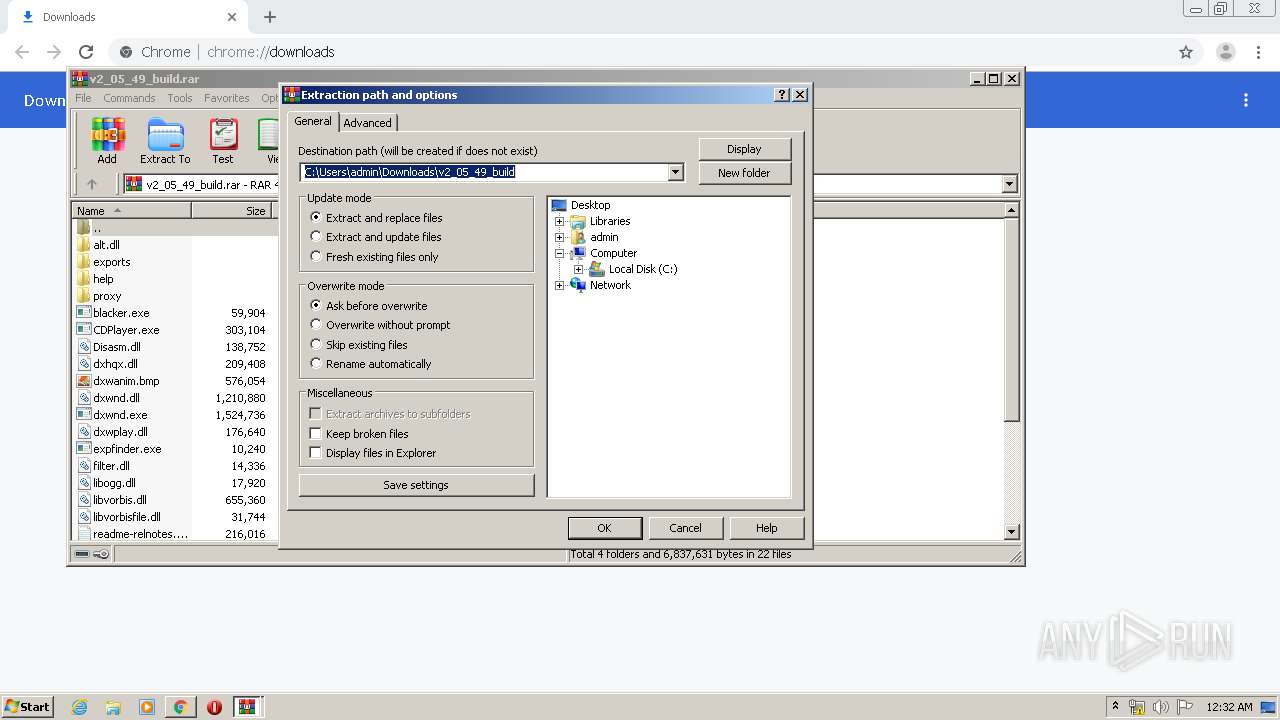1280x720 pixels.
Task: Expand the Libraries tree node
Action: (x=560, y=221)
